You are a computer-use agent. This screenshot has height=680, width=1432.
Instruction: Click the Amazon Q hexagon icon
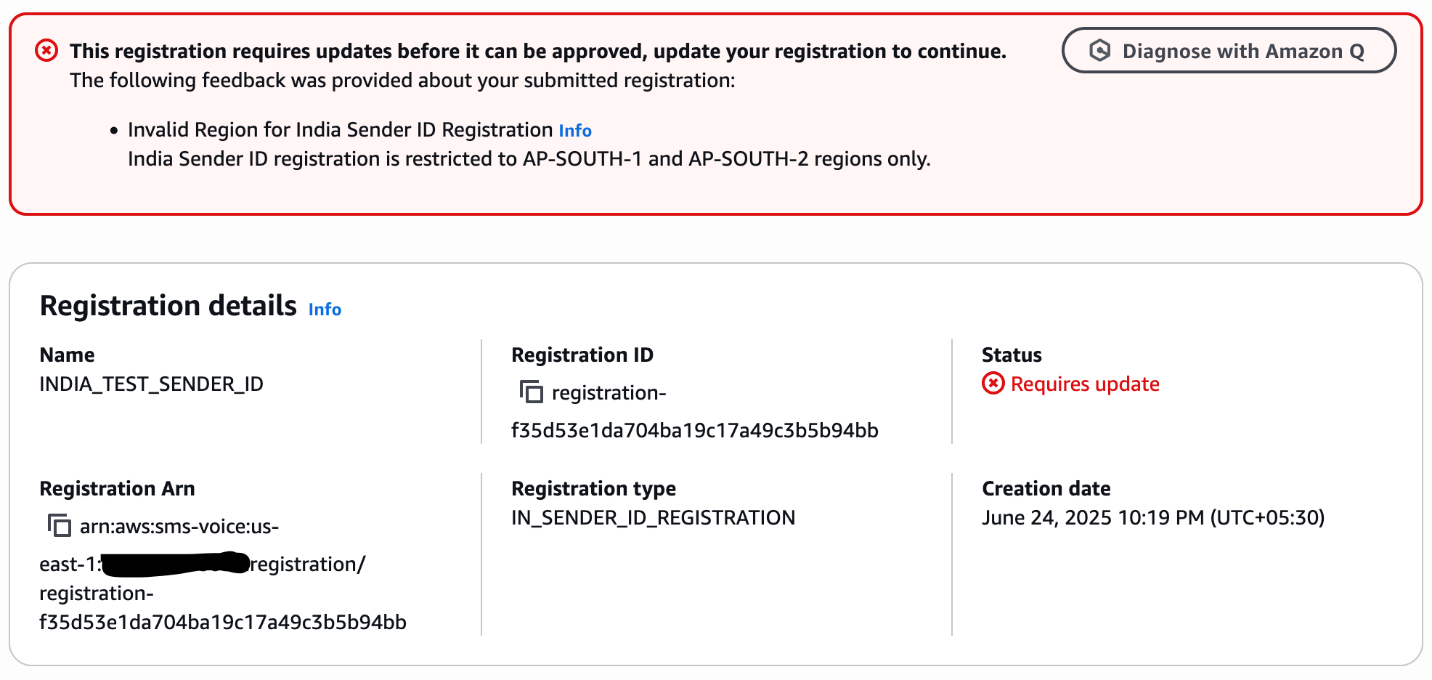pyautogui.click(x=1100, y=51)
